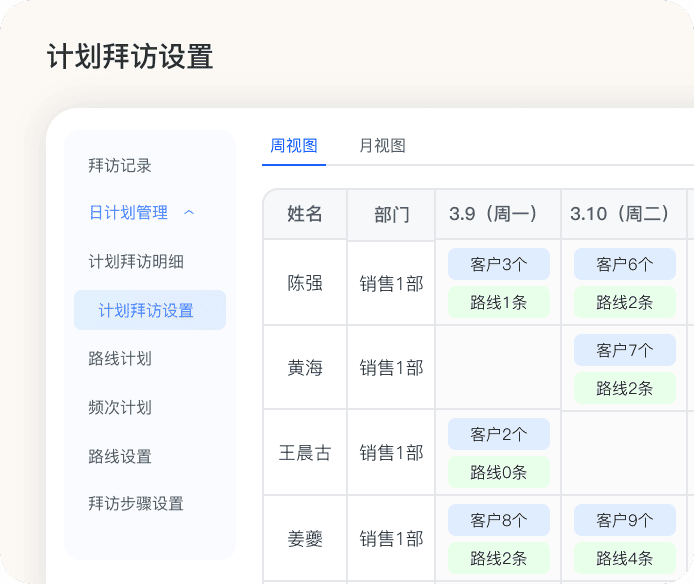Switch to the 月视图 tab
694x584 pixels.
pyautogui.click(x=382, y=146)
